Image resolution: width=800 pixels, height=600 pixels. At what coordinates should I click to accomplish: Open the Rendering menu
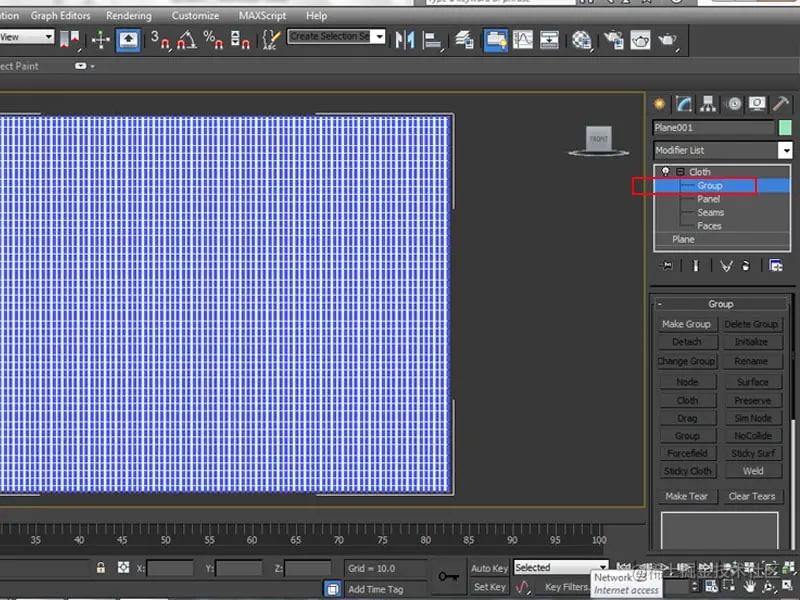pyautogui.click(x=128, y=16)
